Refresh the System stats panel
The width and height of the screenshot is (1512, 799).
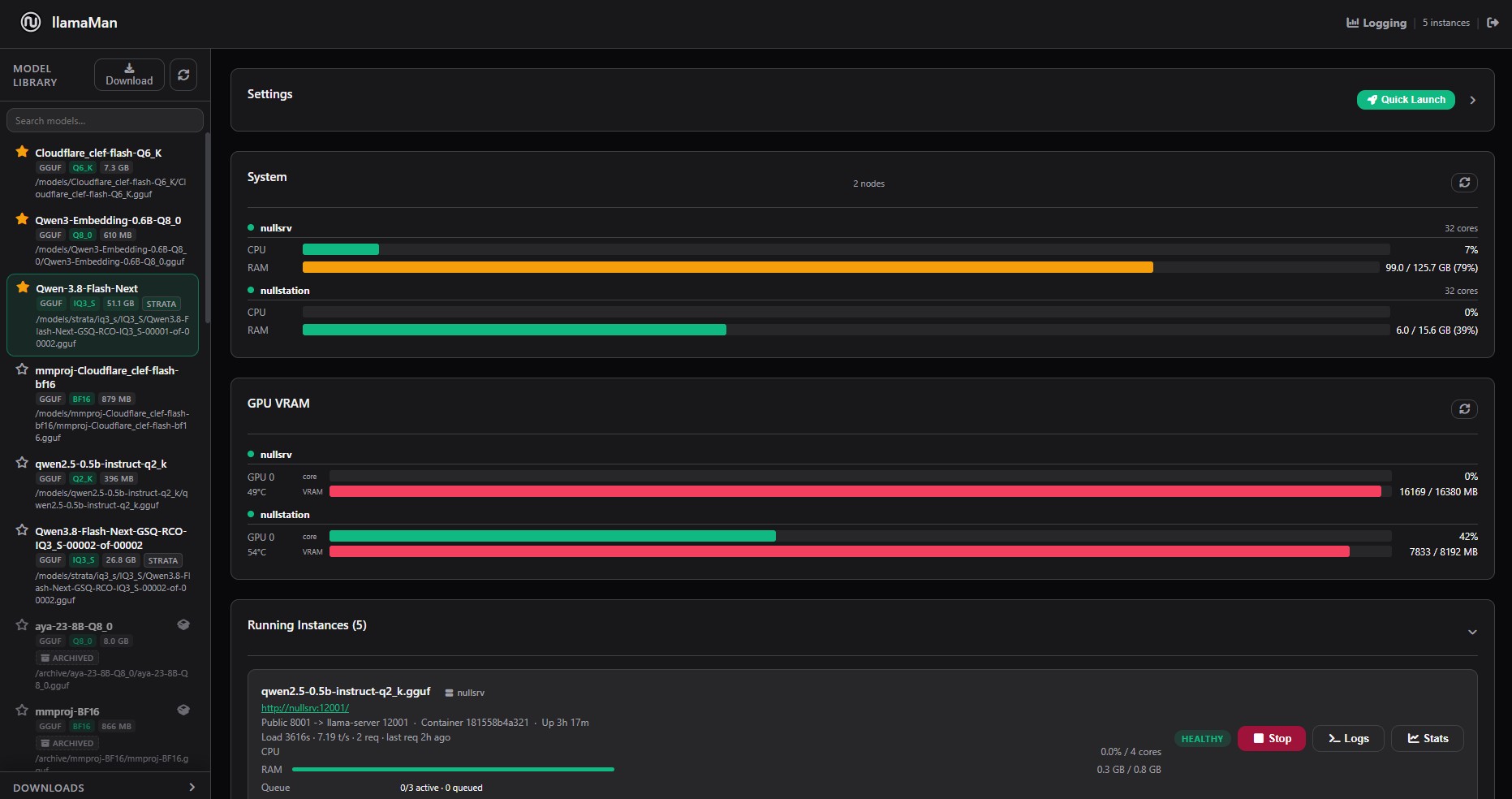1464,183
